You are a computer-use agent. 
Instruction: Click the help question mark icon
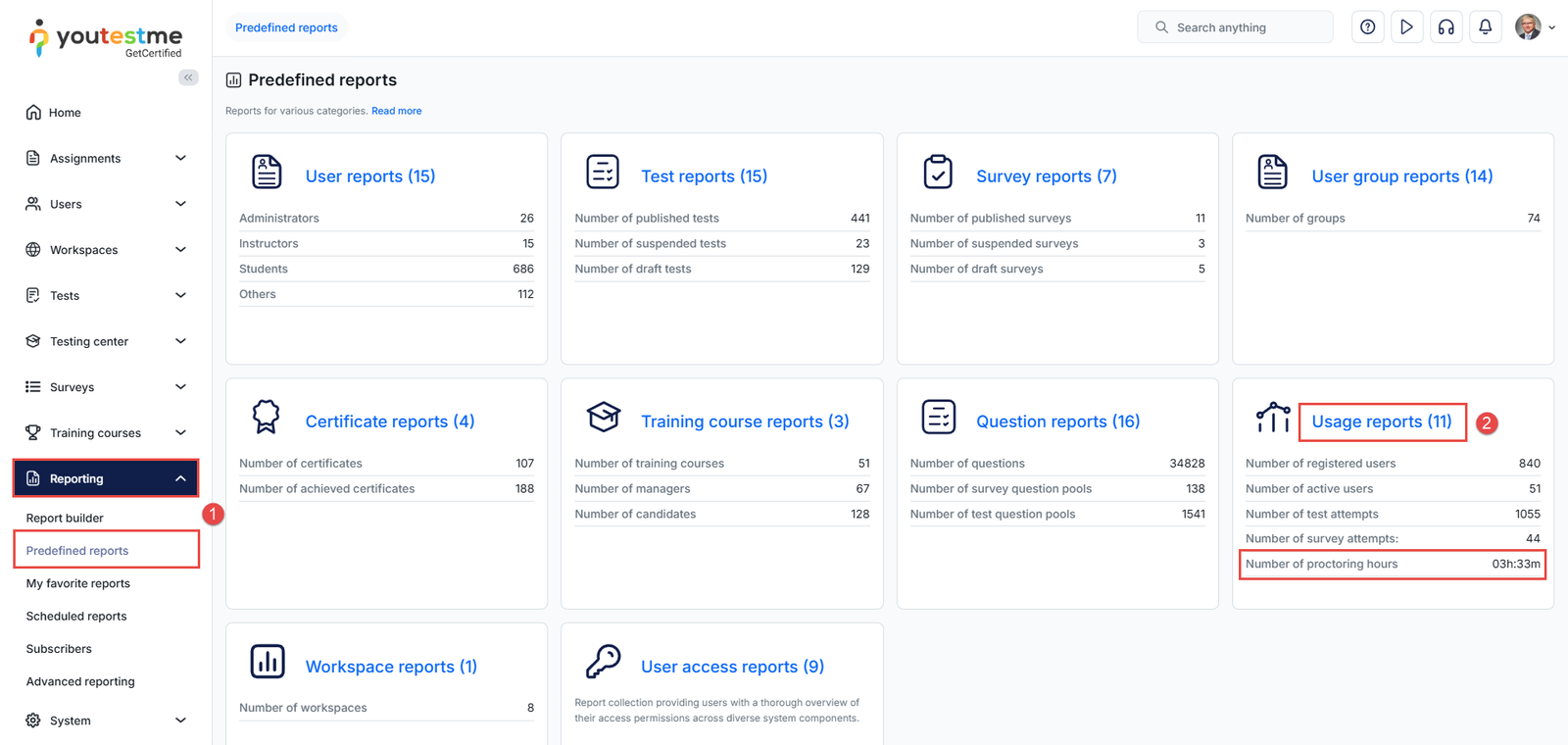point(1367,27)
